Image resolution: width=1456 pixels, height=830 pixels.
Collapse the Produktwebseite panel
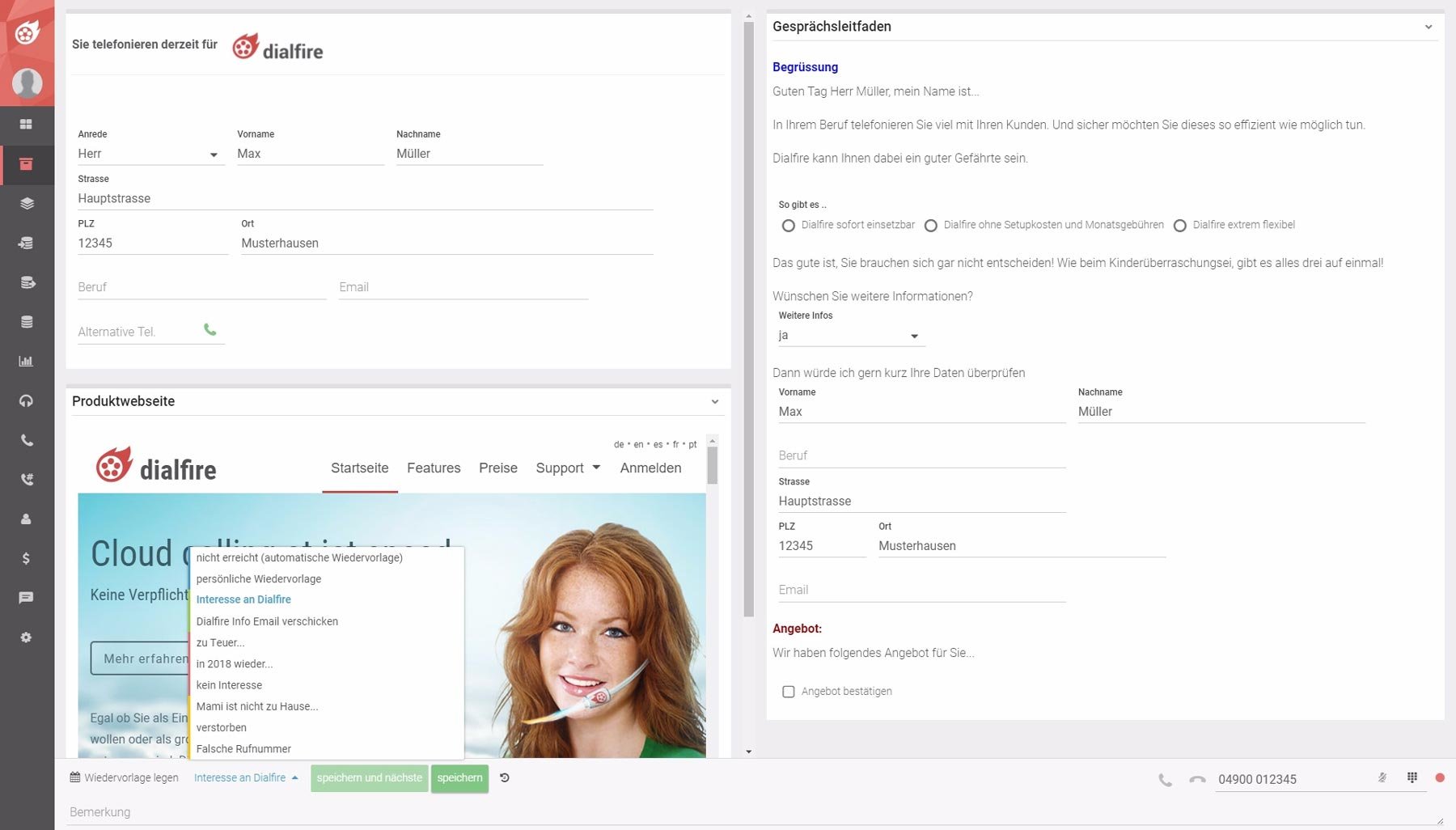(x=715, y=401)
